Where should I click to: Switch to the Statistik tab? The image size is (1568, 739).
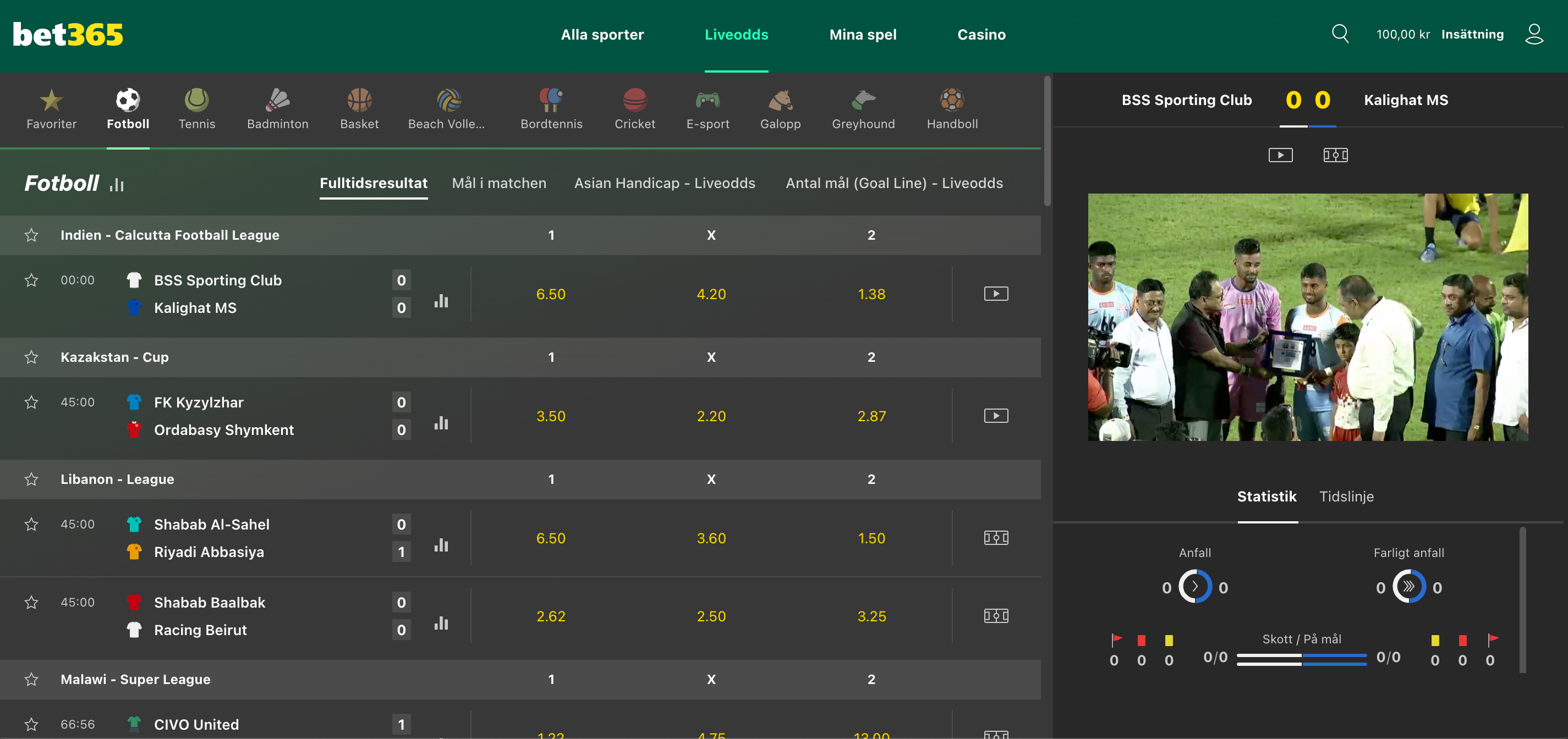coord(1267,497)
